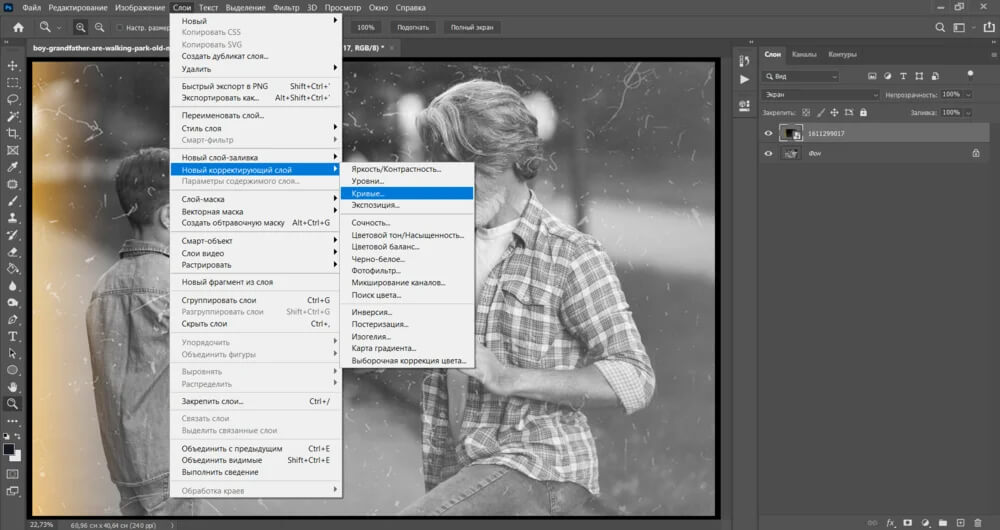This screenshot has height=530, width=1000.
Task: Click the foreground color swatch
Action: pyautogui.click(x=9, y=450)
